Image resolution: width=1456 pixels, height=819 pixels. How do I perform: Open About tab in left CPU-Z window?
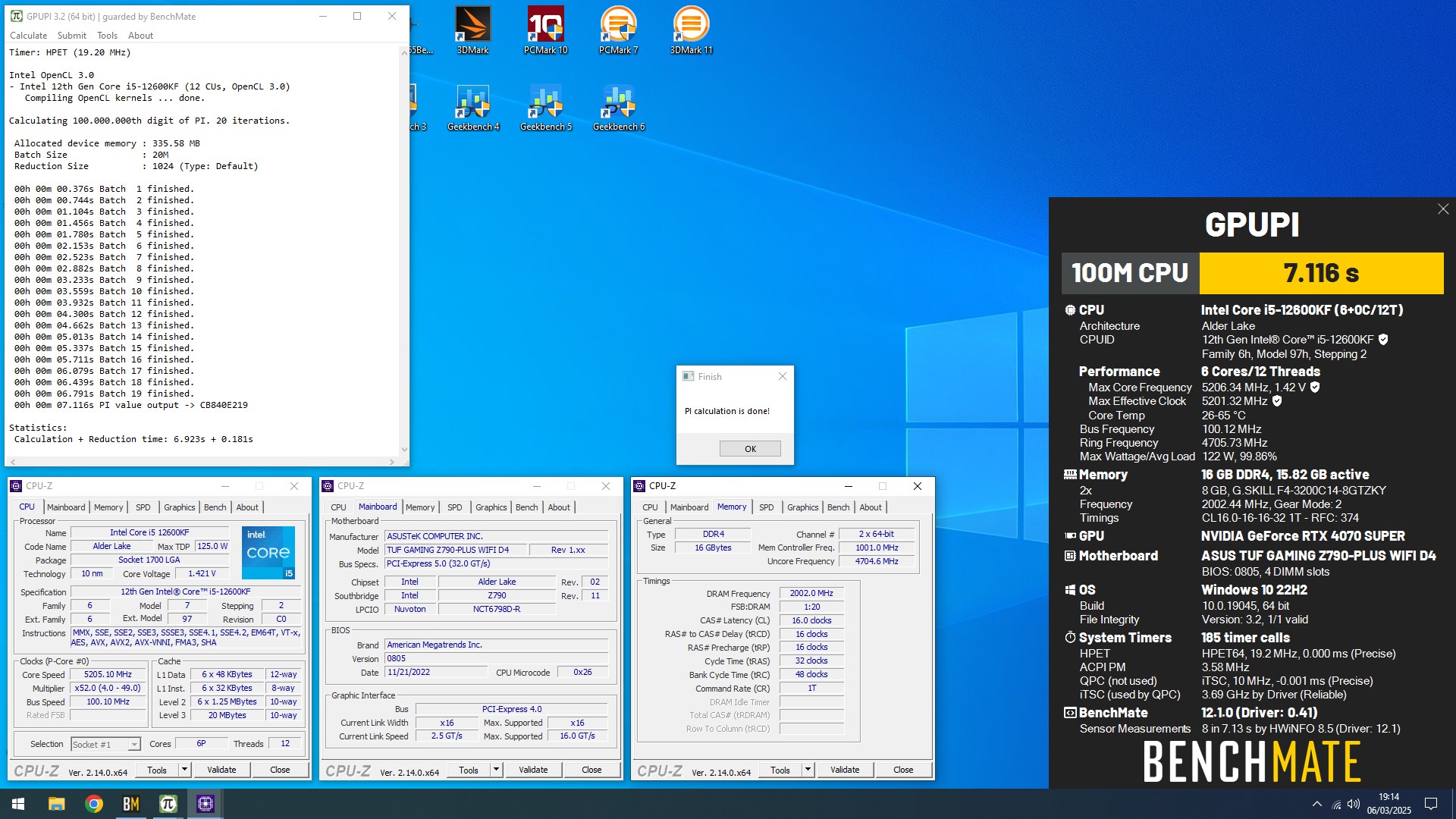(x=247, y=507)
